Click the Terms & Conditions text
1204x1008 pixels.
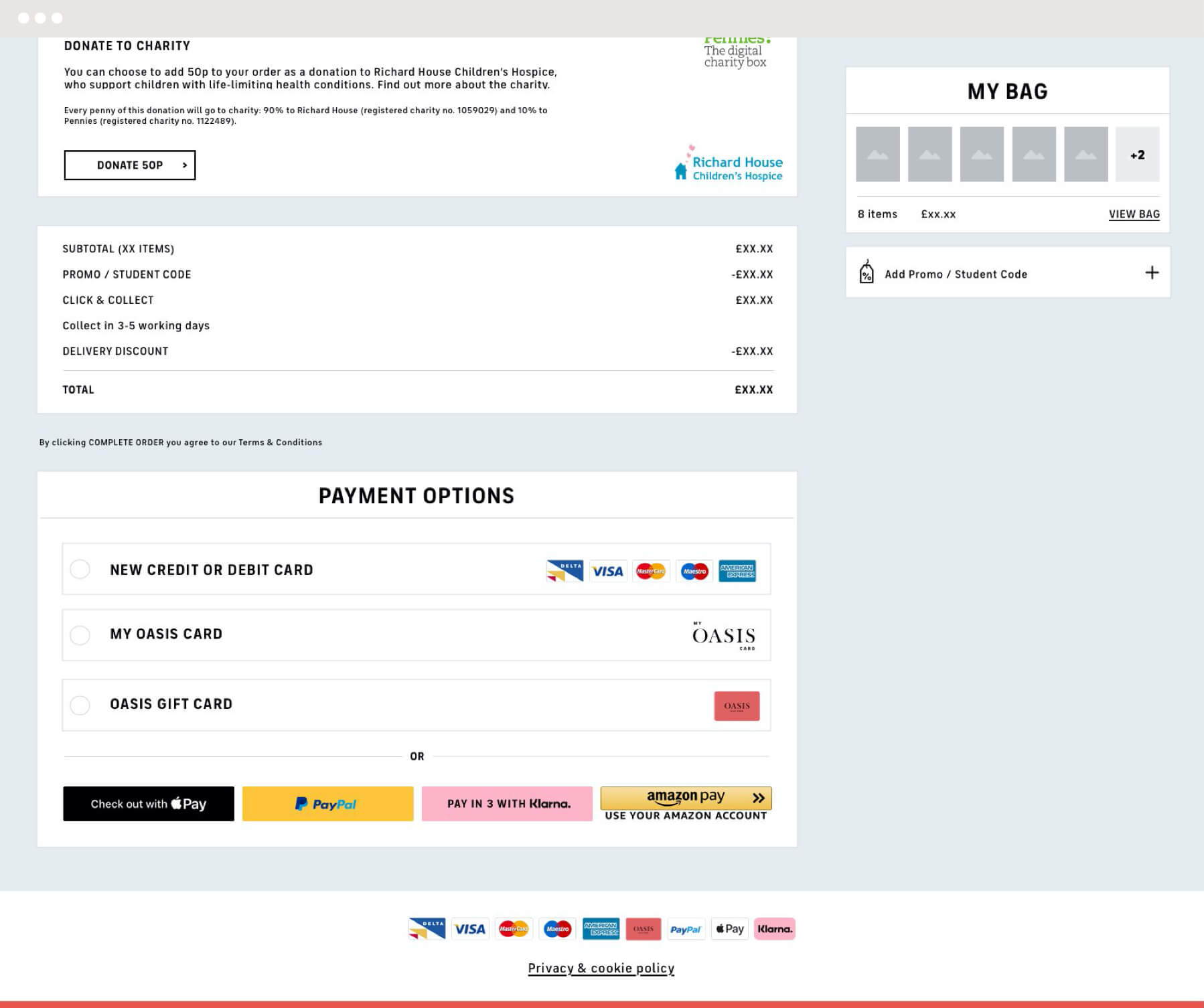(x=280, y=442)
